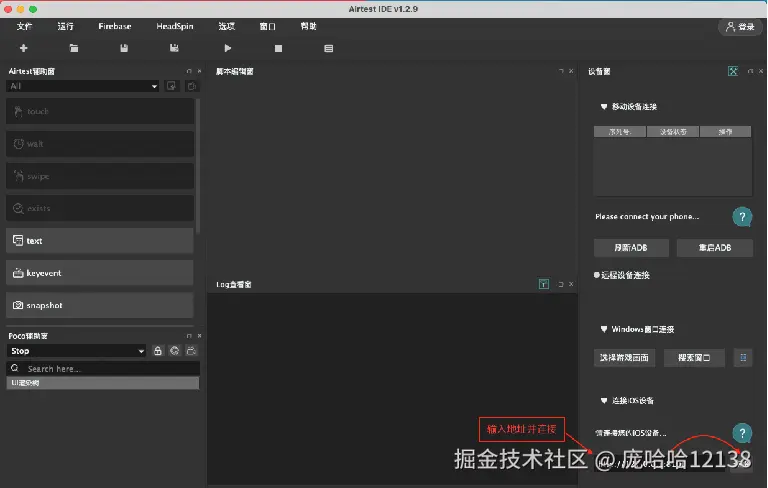Click the record icon beside the All dropdown

click(171, 86)
